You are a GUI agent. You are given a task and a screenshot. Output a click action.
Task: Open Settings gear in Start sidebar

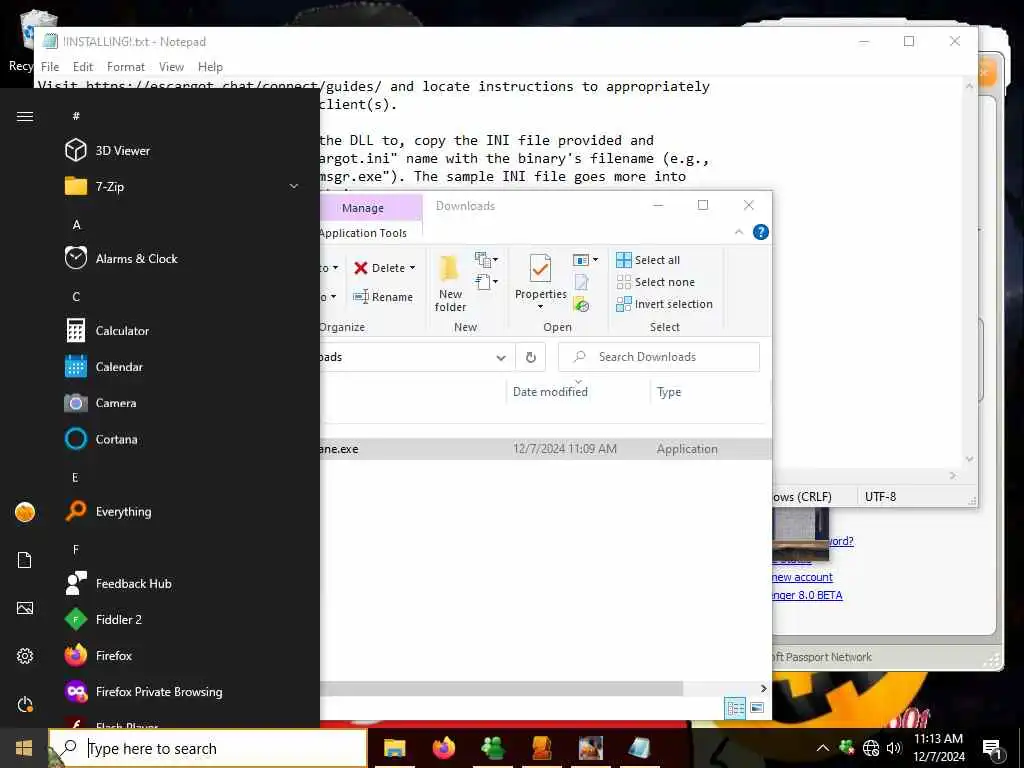25,656
